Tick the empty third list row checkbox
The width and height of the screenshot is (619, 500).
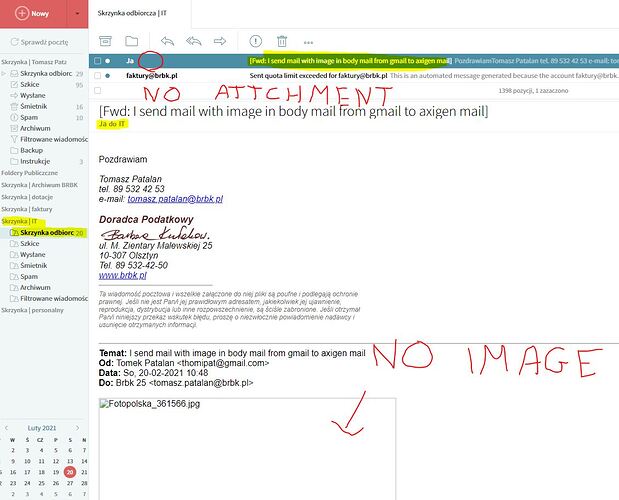click(98, 90)
